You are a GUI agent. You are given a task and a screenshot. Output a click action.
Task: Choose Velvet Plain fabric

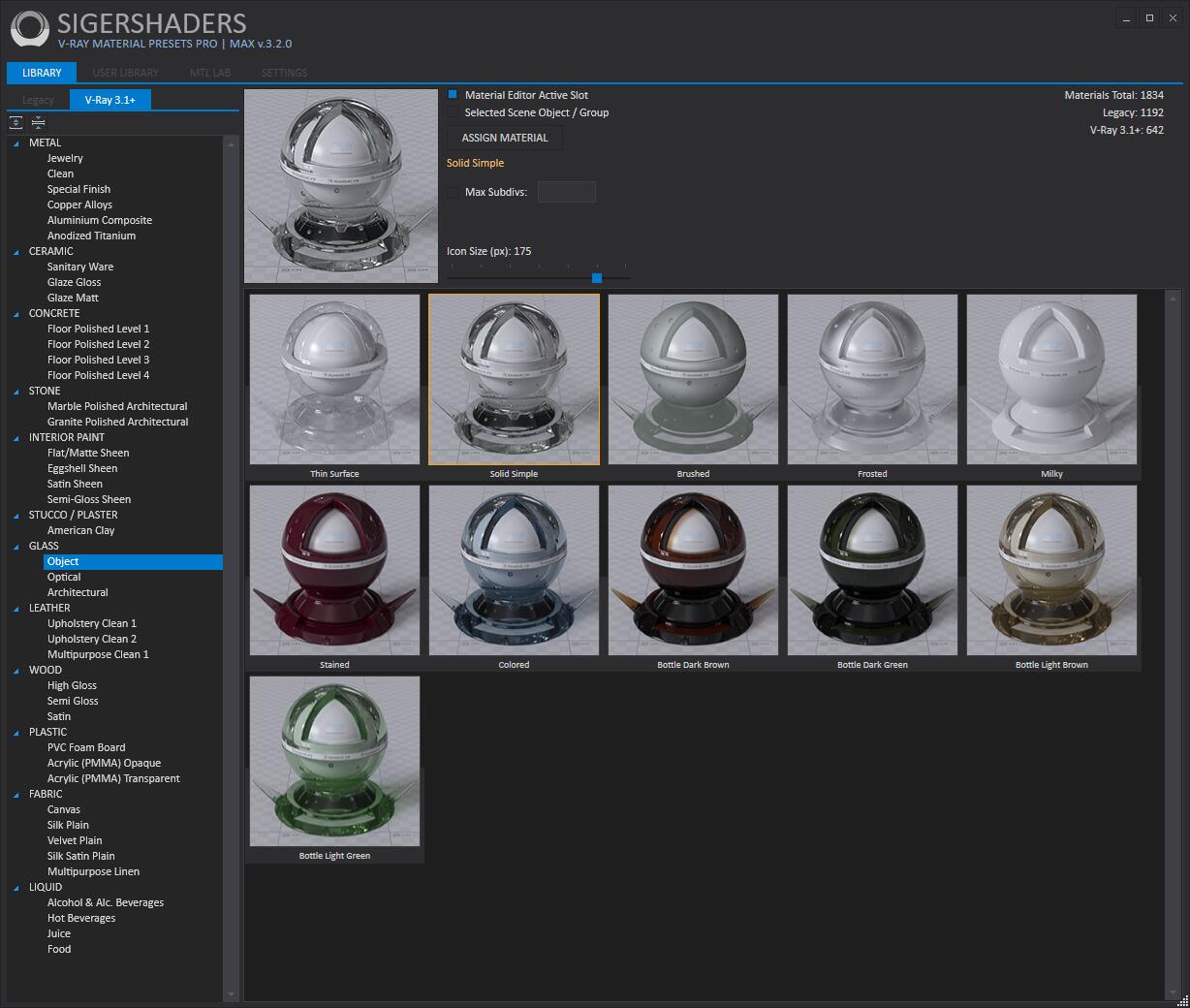(x=75, y=841)
